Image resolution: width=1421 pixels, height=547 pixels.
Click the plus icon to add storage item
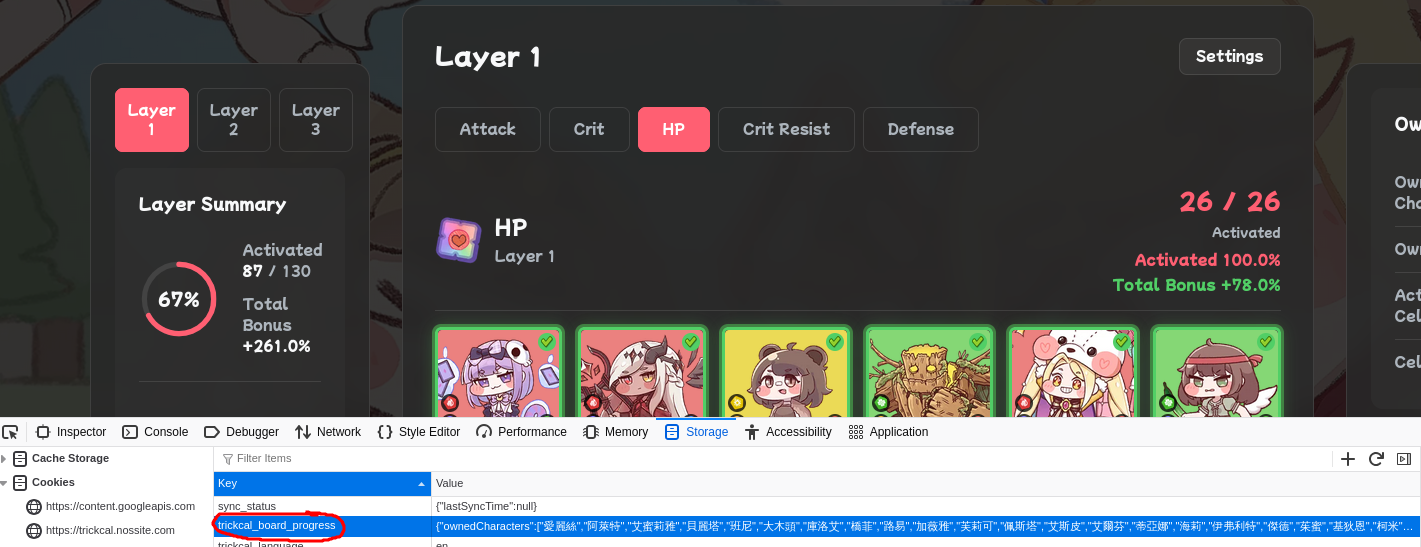point(1348,459)
